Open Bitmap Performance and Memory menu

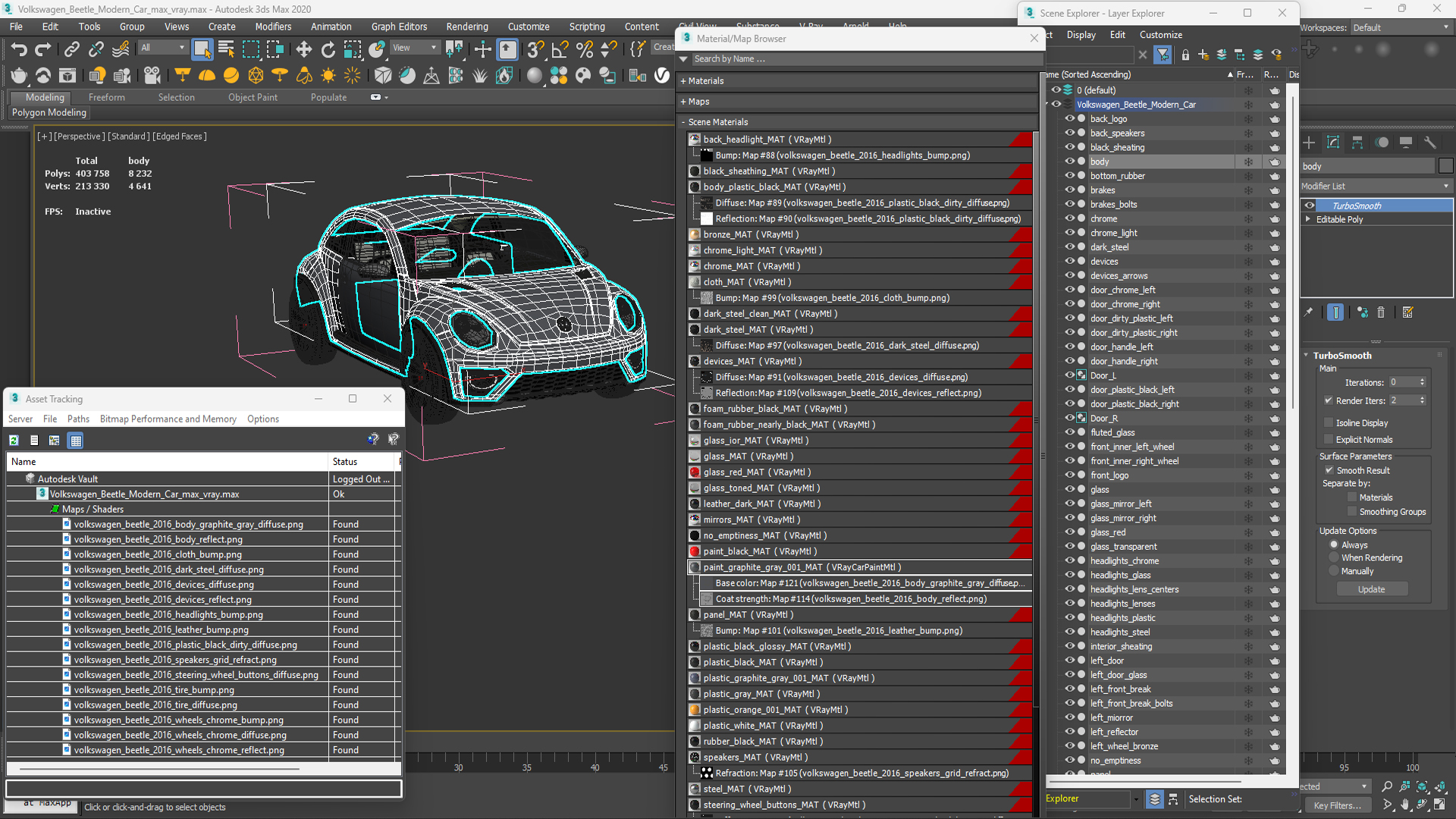click(168, 419)
